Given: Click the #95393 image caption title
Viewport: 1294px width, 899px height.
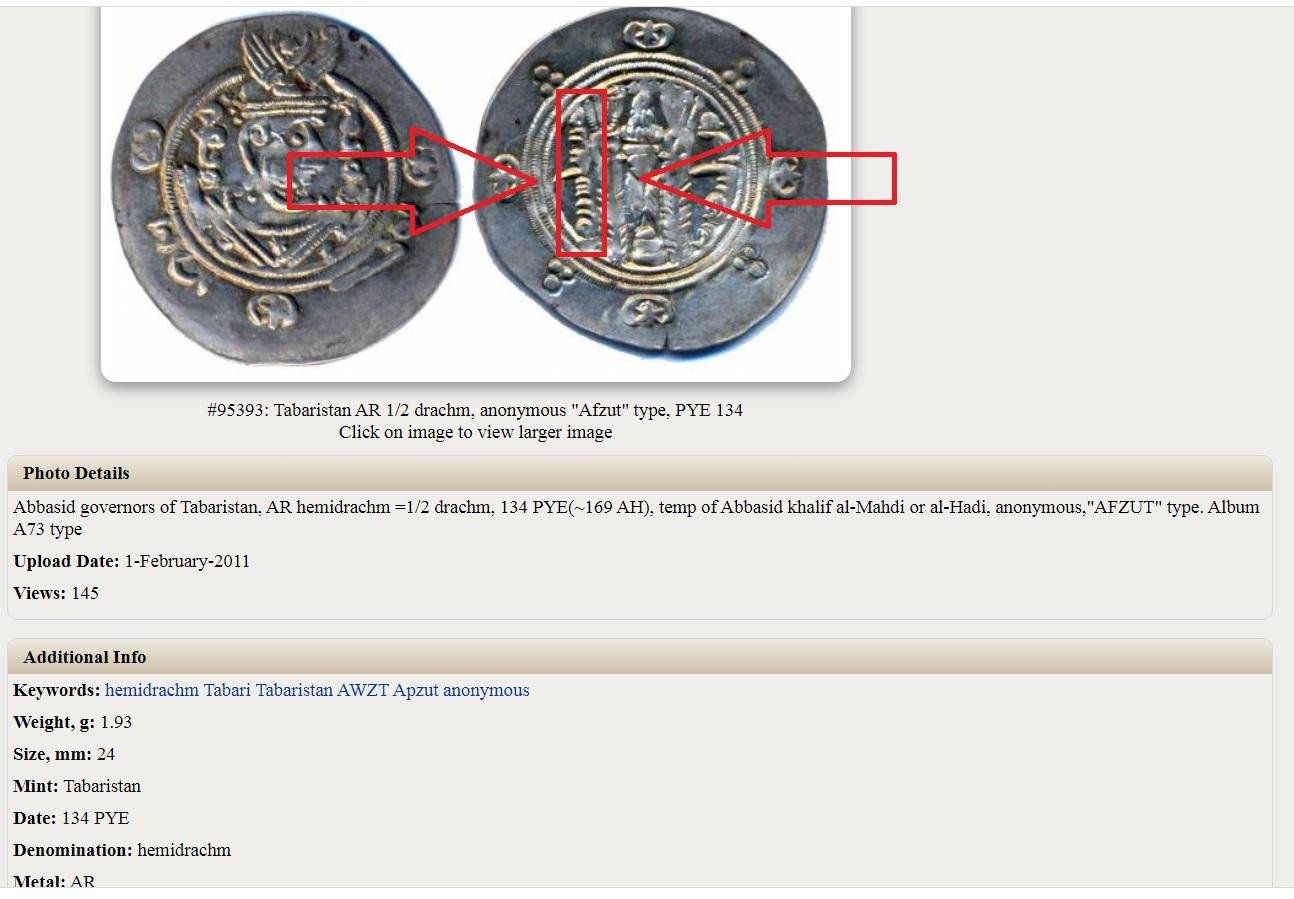Looking at the screenshot, I should pyautogui.click(x=475, y=410).
